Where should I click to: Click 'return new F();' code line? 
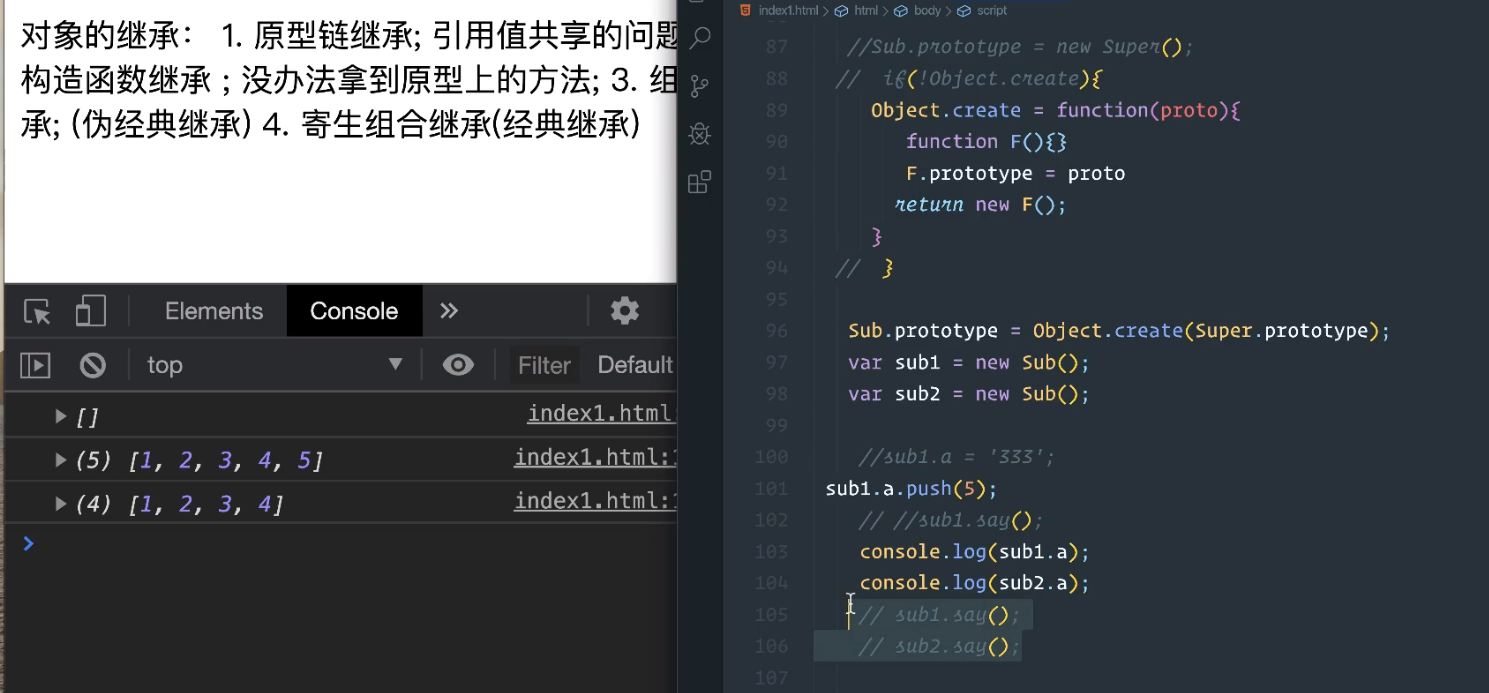coord(980,205)
